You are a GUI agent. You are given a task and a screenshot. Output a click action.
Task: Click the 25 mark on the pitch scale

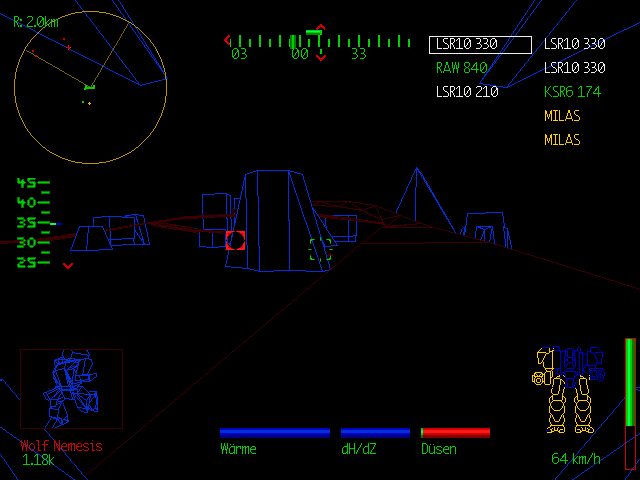27,262
